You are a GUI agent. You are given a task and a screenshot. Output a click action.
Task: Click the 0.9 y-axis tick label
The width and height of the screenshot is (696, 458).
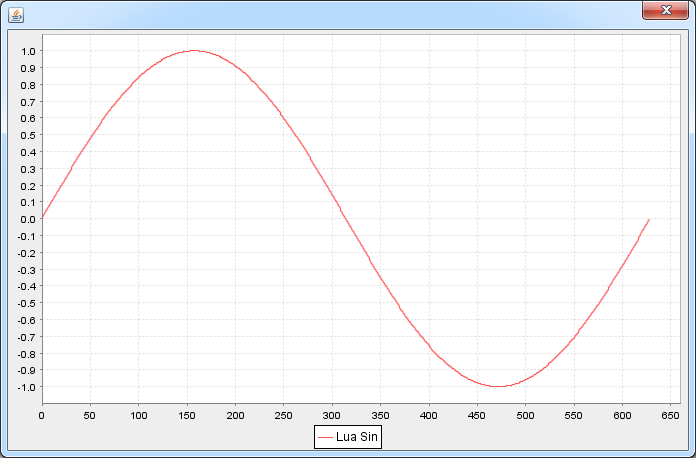click(x=28, y=68)
